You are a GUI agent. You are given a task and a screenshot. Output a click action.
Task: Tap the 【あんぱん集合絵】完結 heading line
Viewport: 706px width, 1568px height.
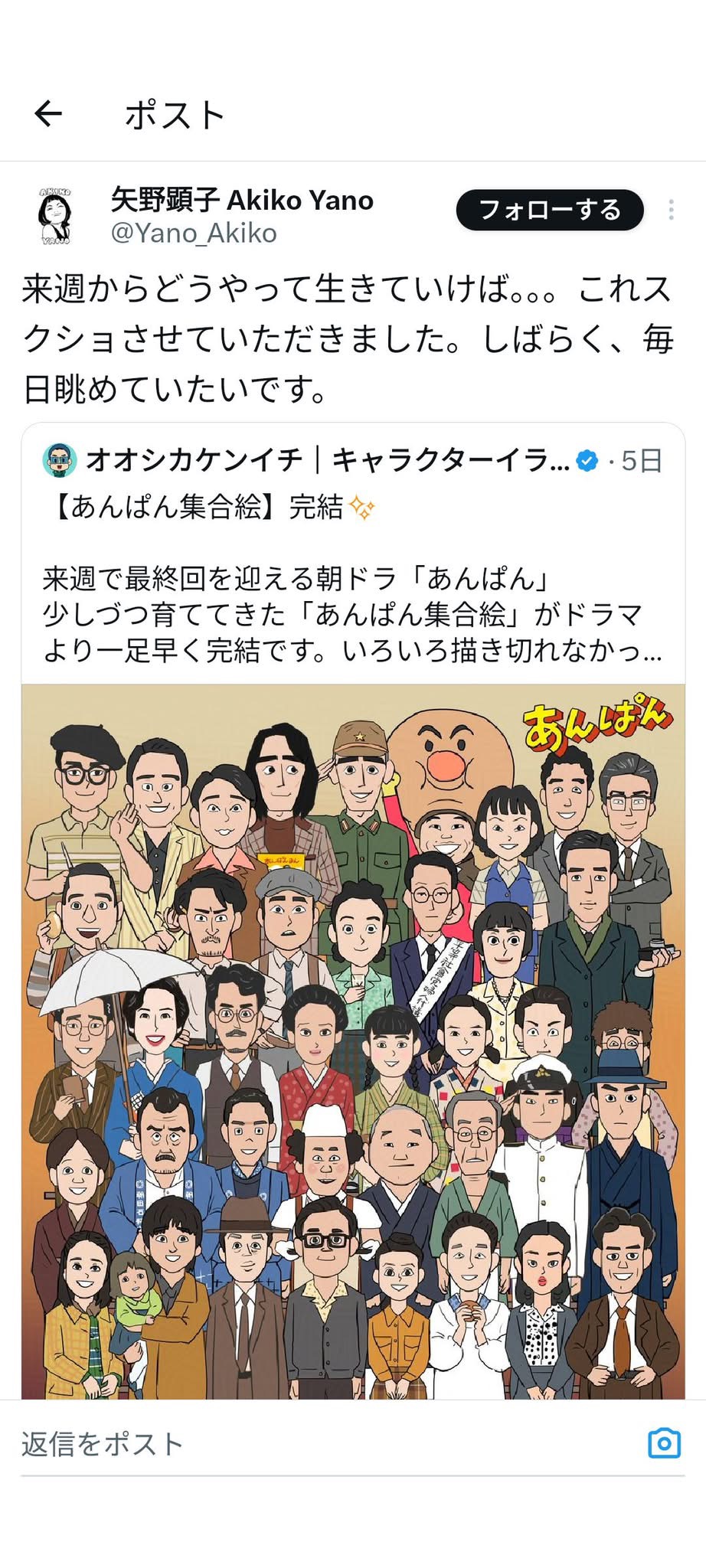195,507
